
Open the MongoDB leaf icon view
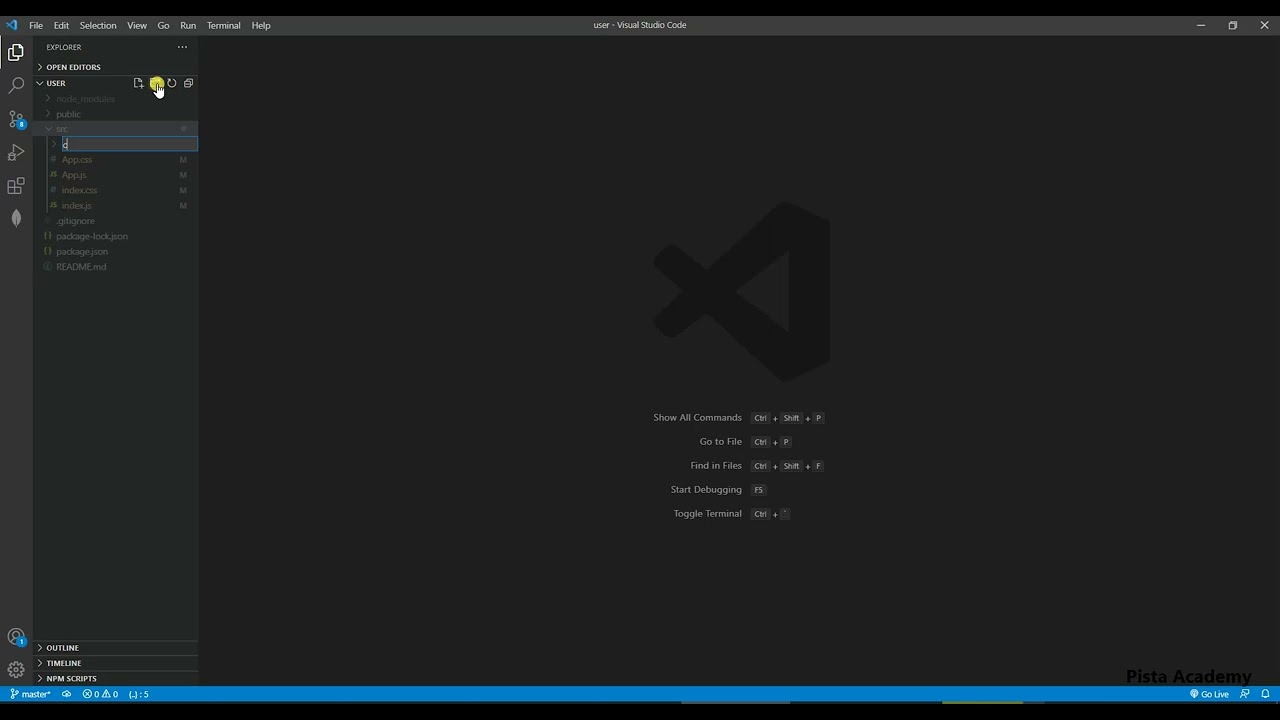(16, 219)
